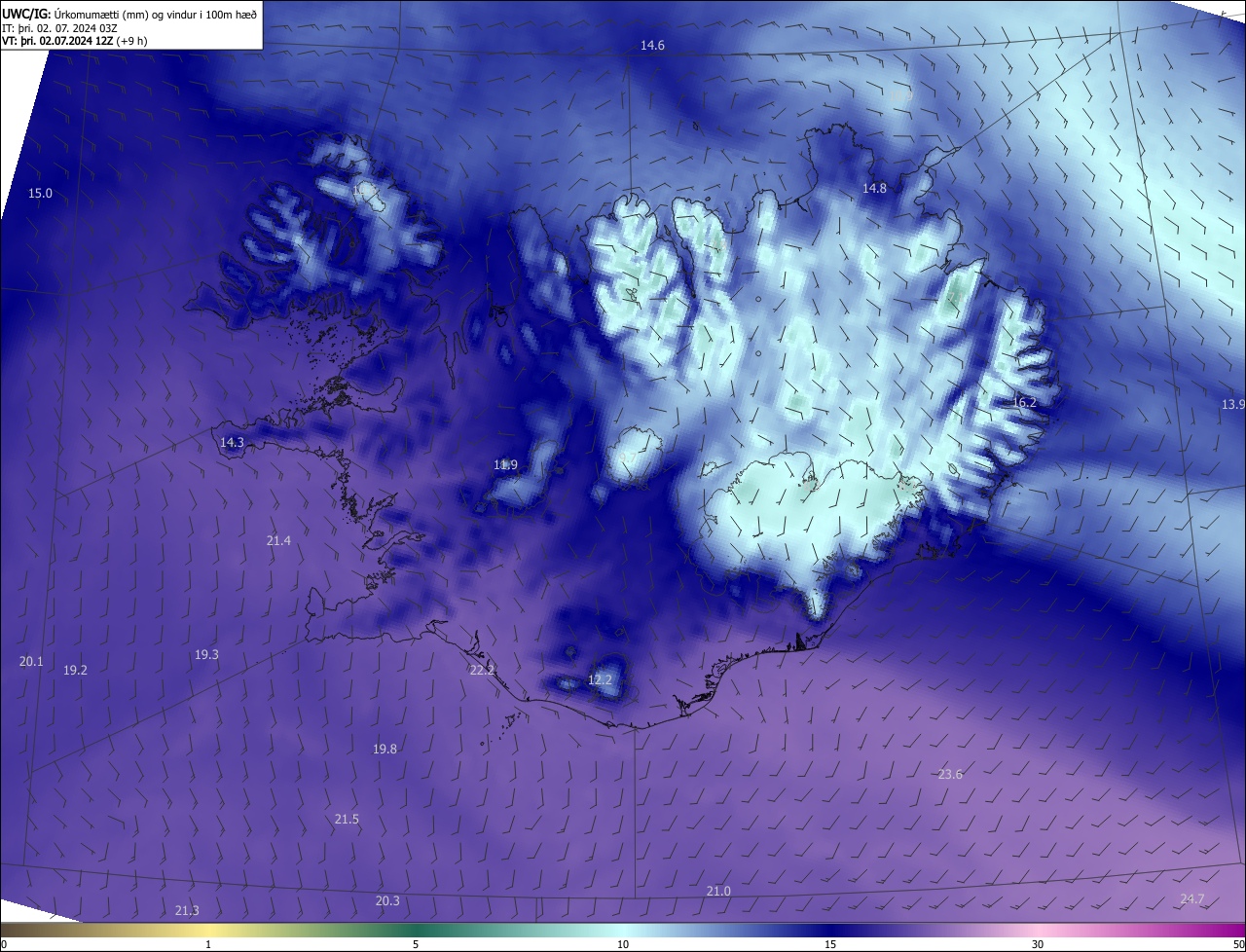Select the 21.0 value label

[x=718, y=892]
